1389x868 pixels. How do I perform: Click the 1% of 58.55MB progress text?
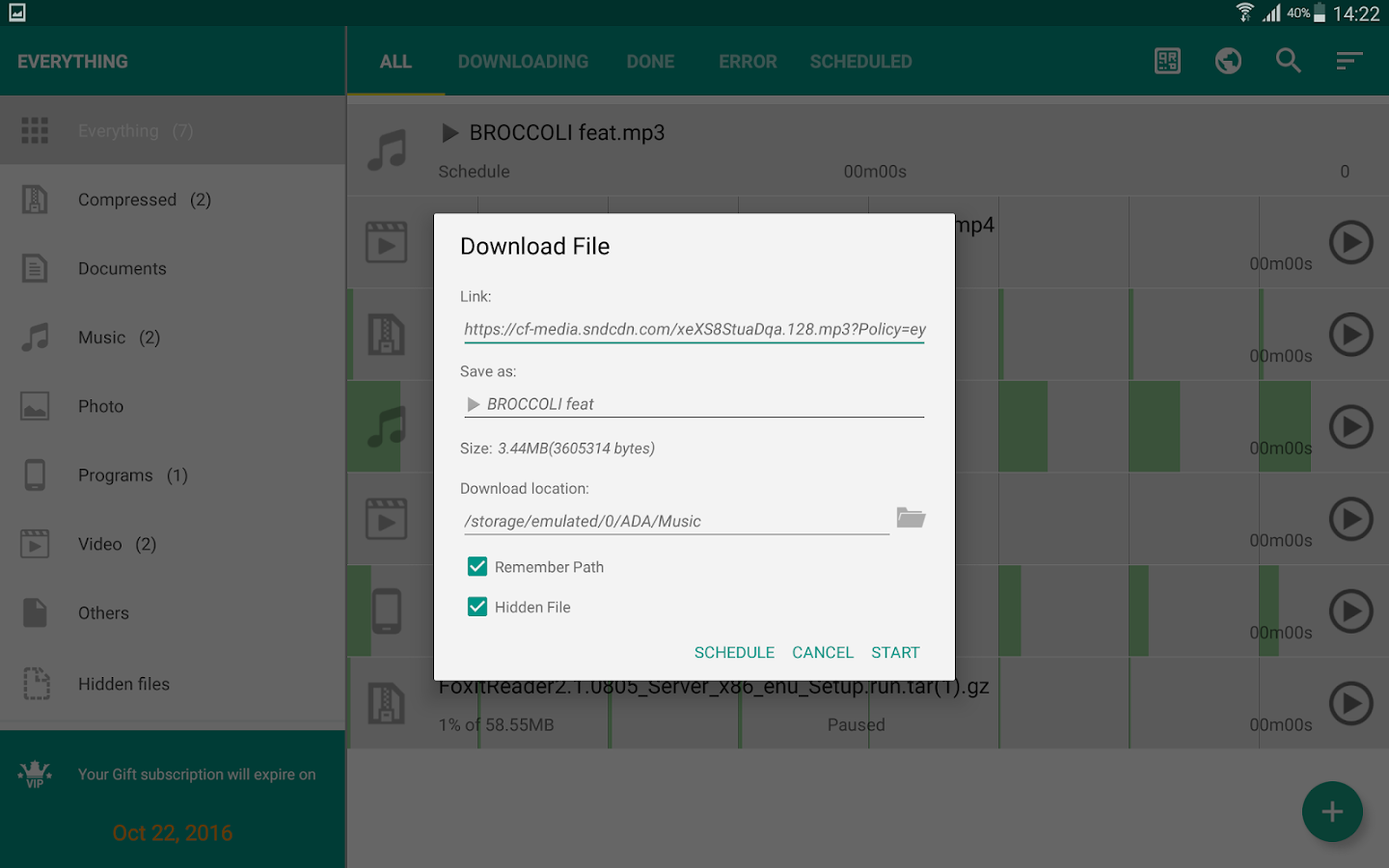(x=497, y=725)
